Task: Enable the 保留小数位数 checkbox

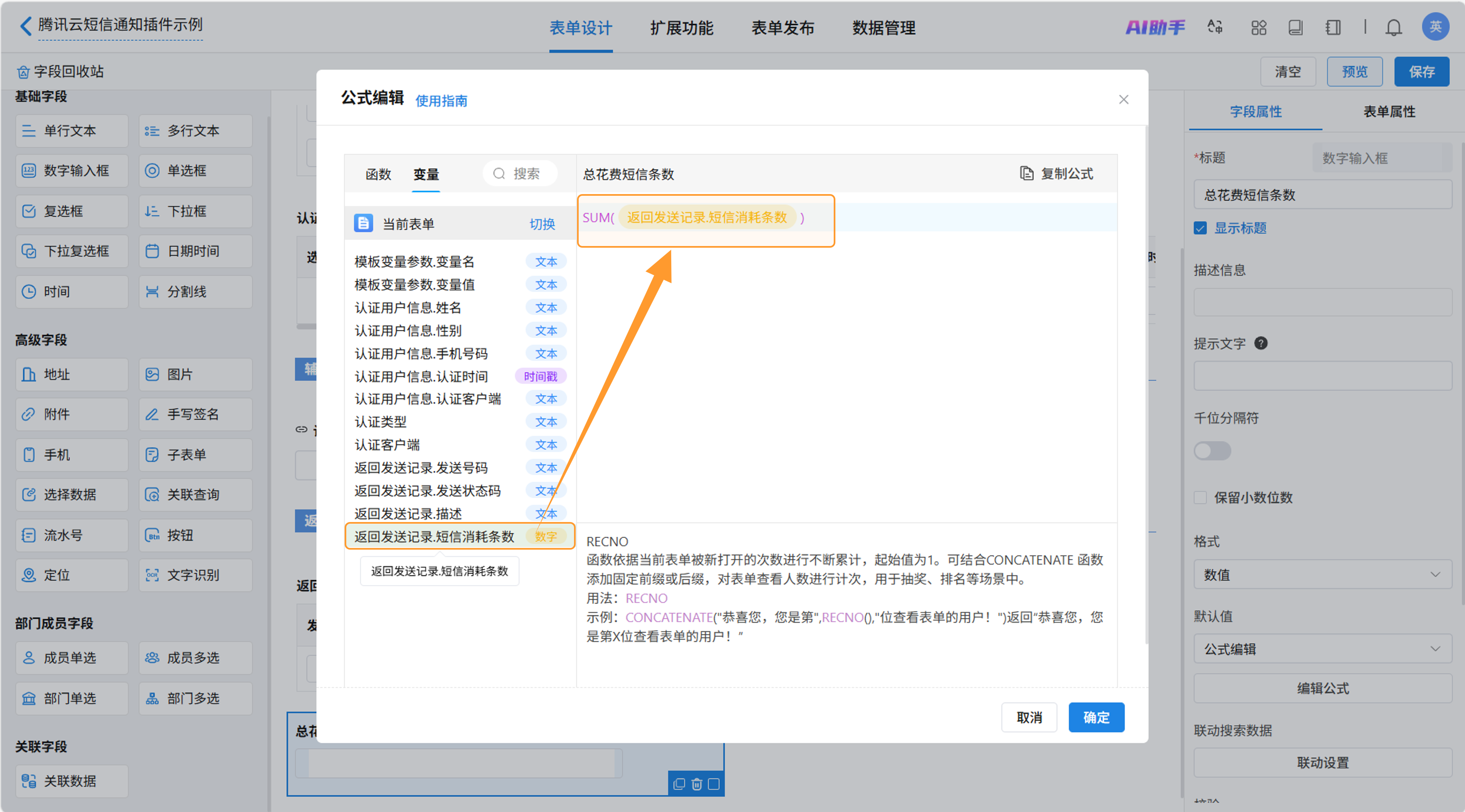Action: (x=1200, y=497)
